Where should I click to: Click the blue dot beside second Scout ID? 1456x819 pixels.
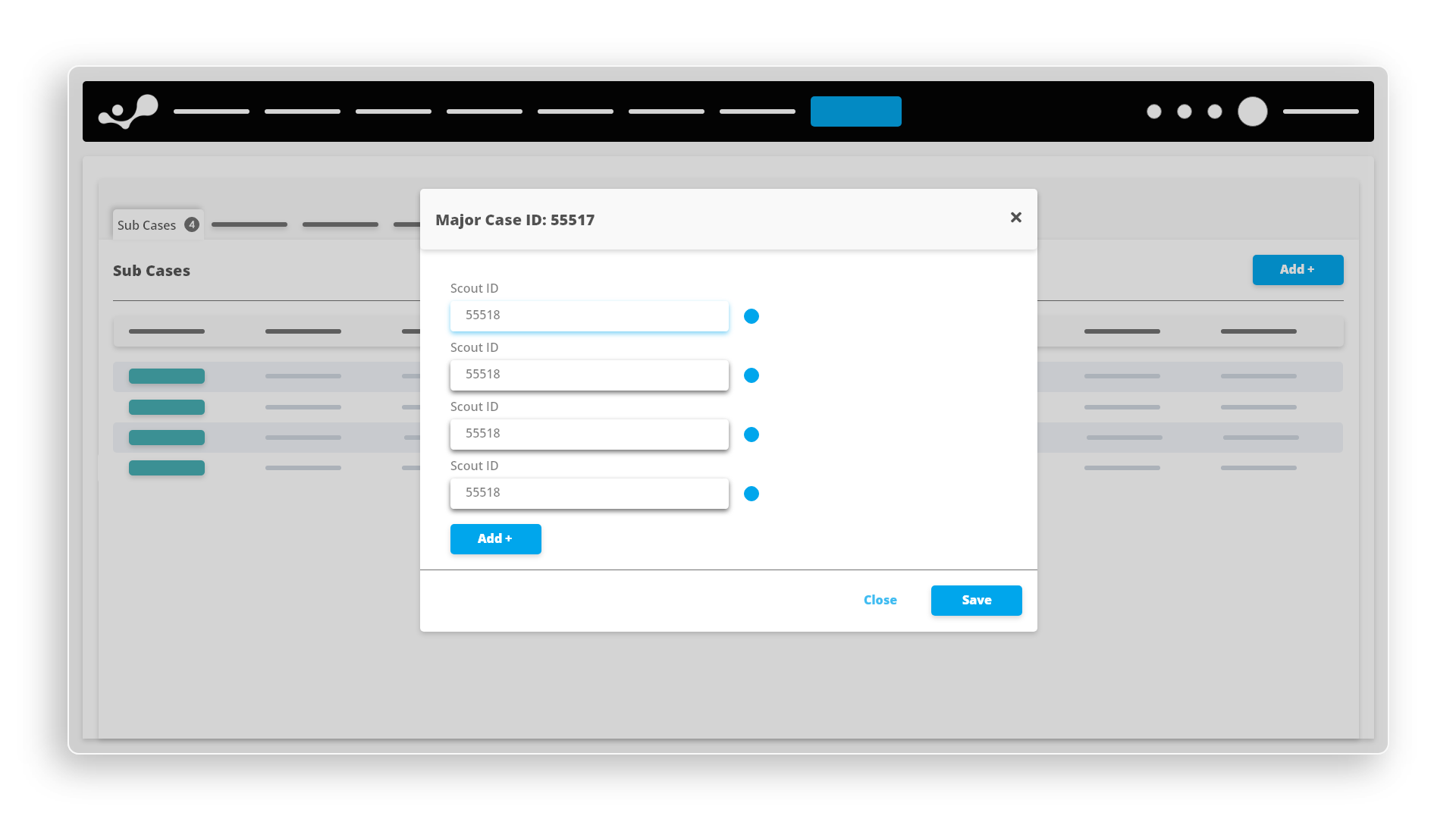[751, 375]
